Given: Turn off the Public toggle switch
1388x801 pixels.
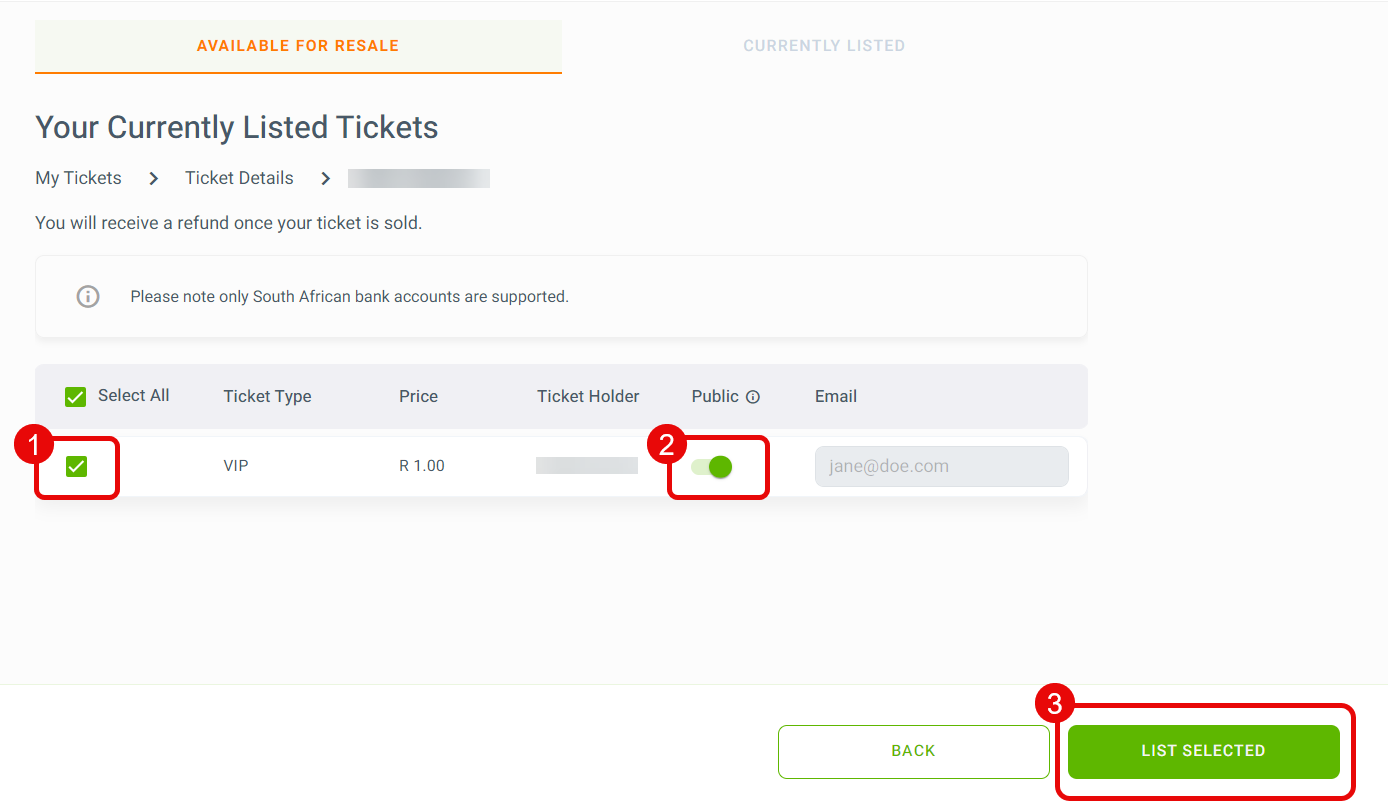Looking at the screenshot, I should [712, 466].
